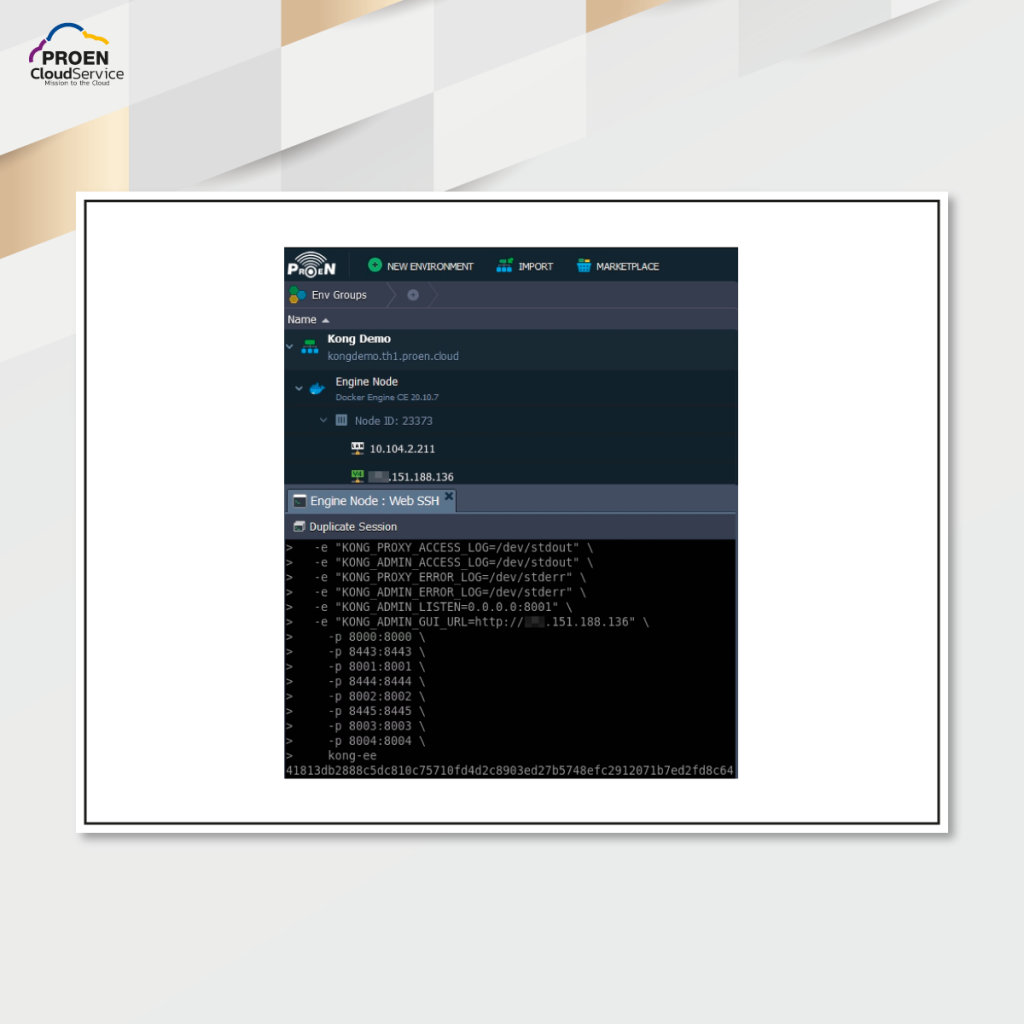Close the Engine Node Web SSH tab

click(x=449, y=496)
